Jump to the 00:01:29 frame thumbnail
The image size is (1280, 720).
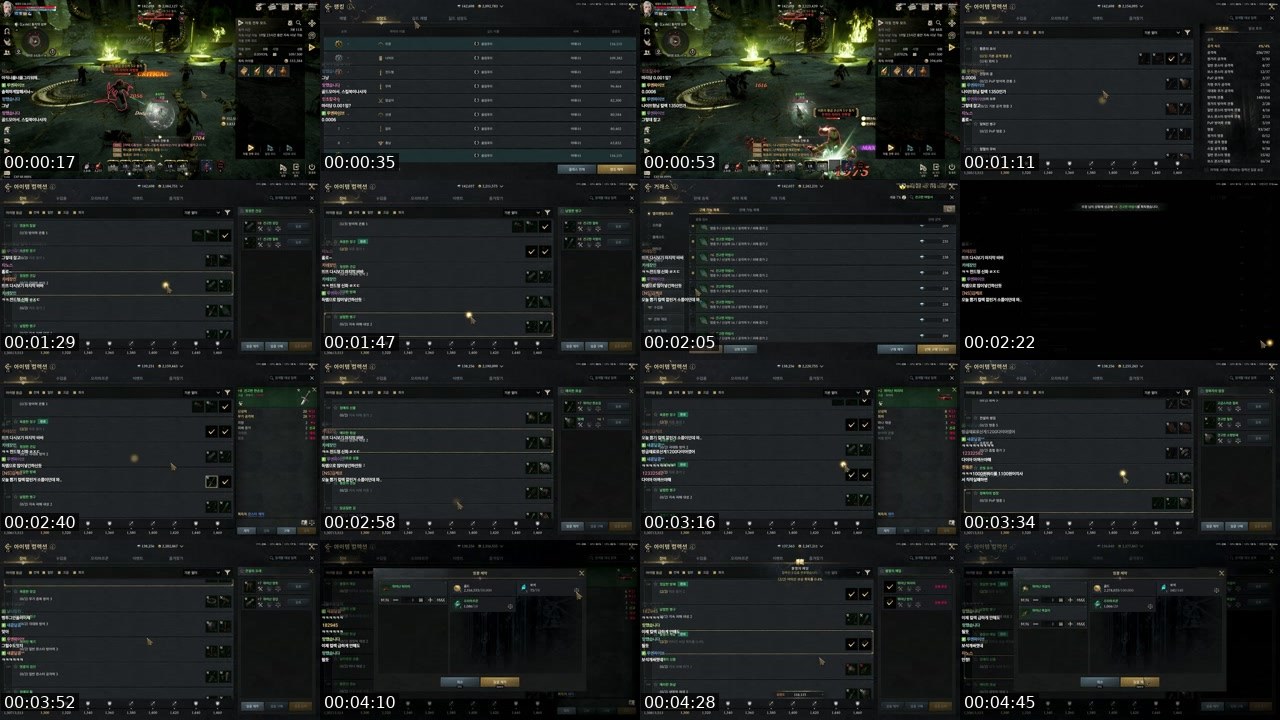click(x=160, y=270)
